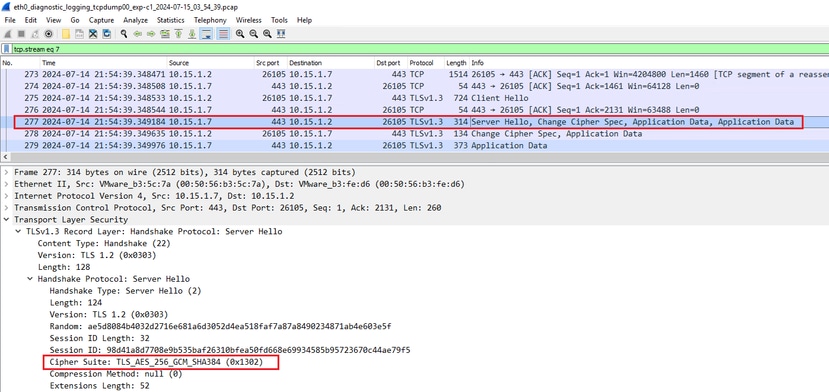Select the Compression Method: null (0) line
Viewport: 829px width, 392px height.
tap(116, 374)
